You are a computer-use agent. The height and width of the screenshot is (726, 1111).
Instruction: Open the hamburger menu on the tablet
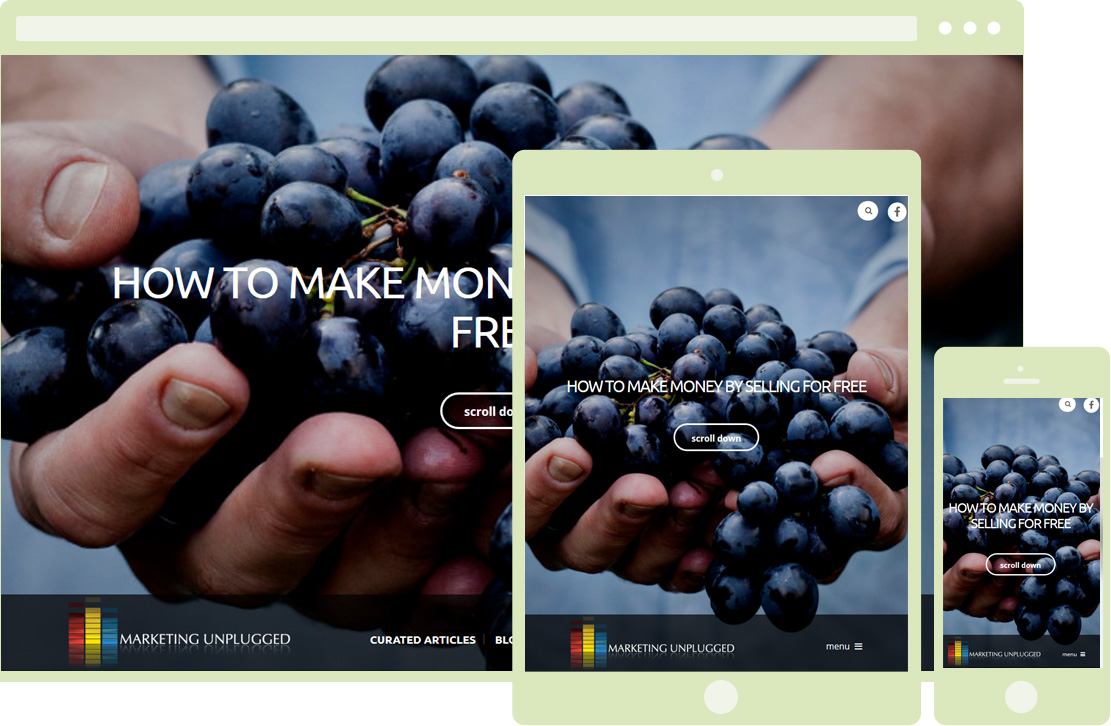point(844,647)
